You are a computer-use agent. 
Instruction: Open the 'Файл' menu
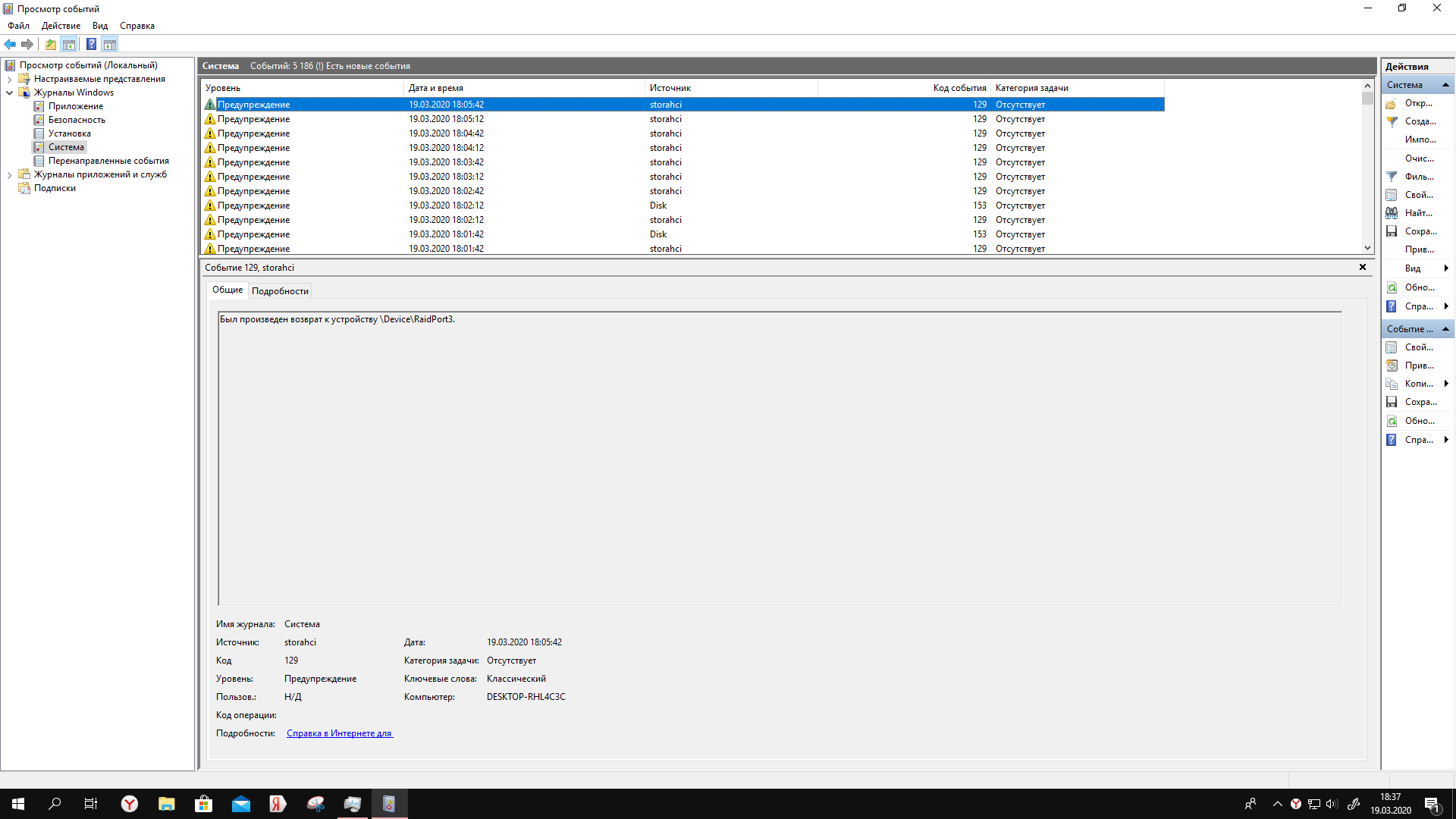click(x=18, y=26)
